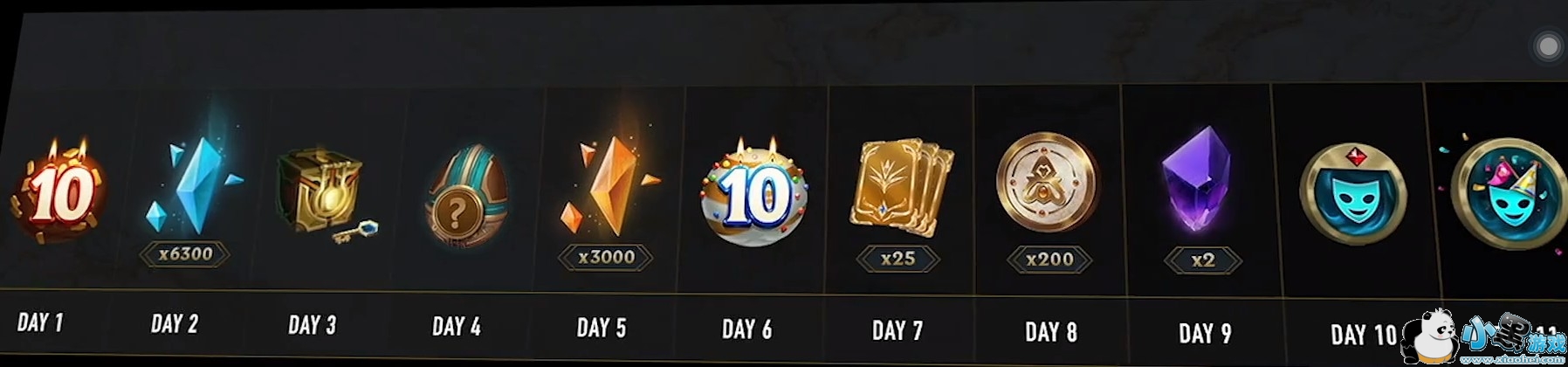Claim the golden cards reward
Screen dimensions: 1568x367
[901, 185]
